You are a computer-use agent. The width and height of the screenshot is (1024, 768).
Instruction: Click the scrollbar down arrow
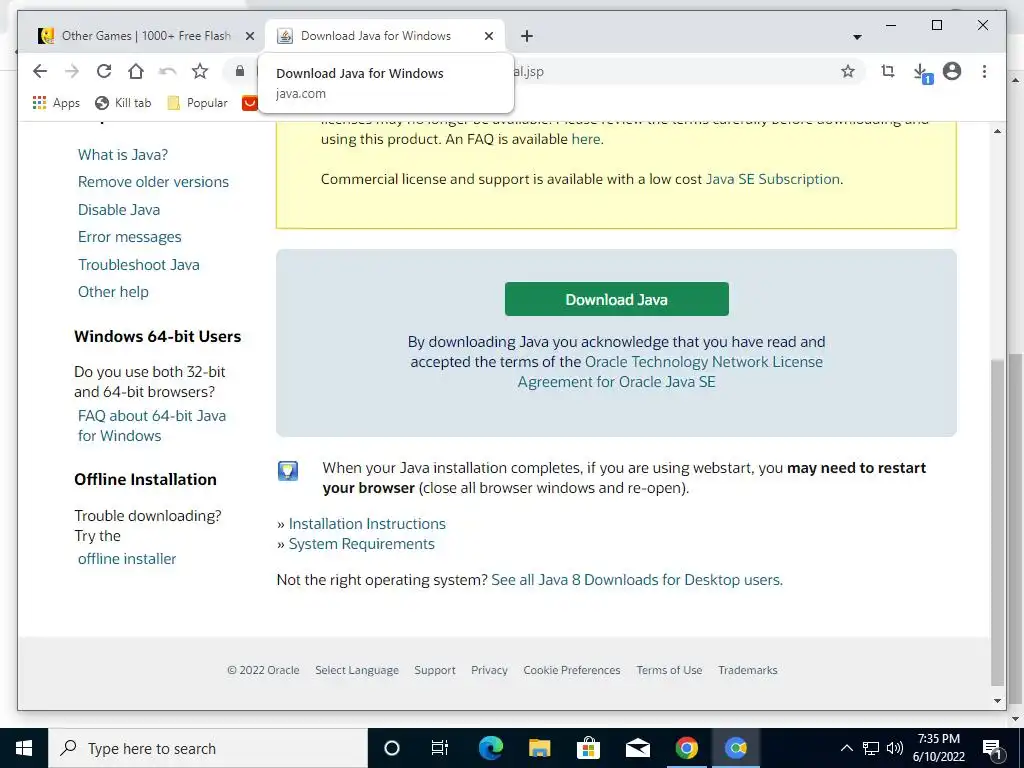point(997,701)
